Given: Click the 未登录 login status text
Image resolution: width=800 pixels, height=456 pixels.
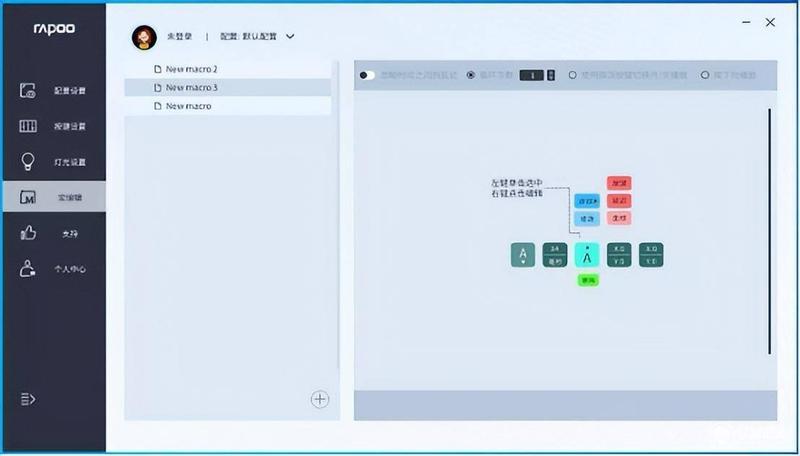Looking at the screenshot, I should pos(180,37).
